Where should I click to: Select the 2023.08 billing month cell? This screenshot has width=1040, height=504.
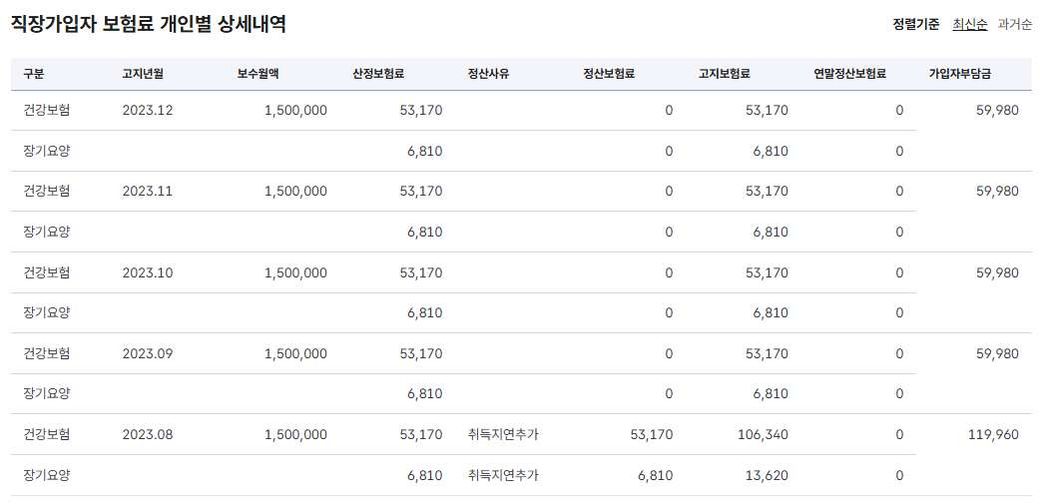148,435
